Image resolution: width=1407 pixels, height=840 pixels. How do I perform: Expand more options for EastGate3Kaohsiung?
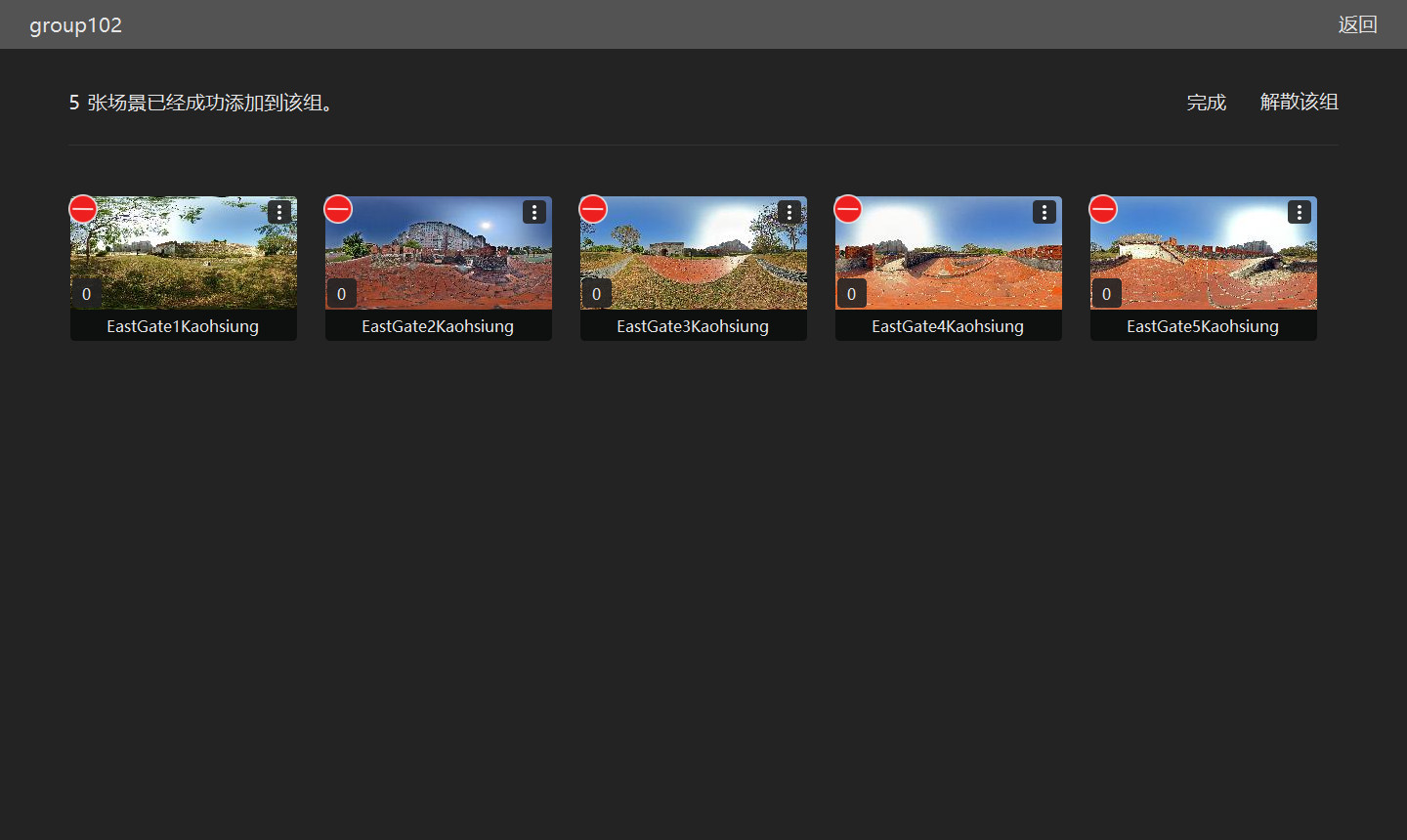tap(789, 212)
